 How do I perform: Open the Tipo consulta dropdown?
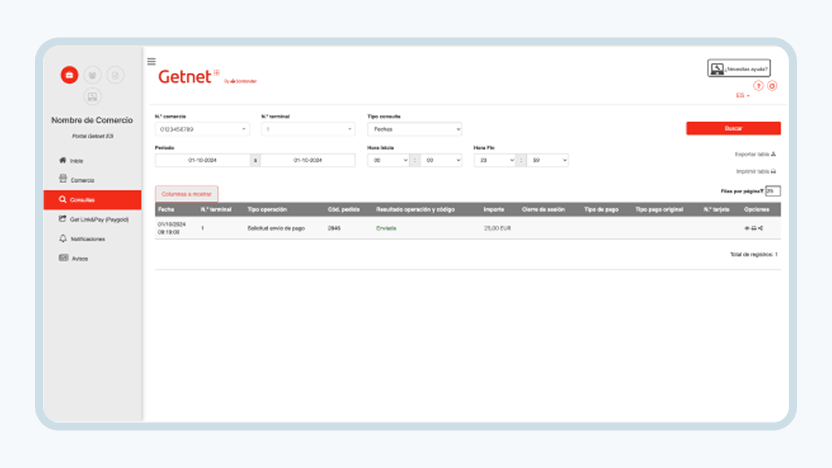pos(414,129)
